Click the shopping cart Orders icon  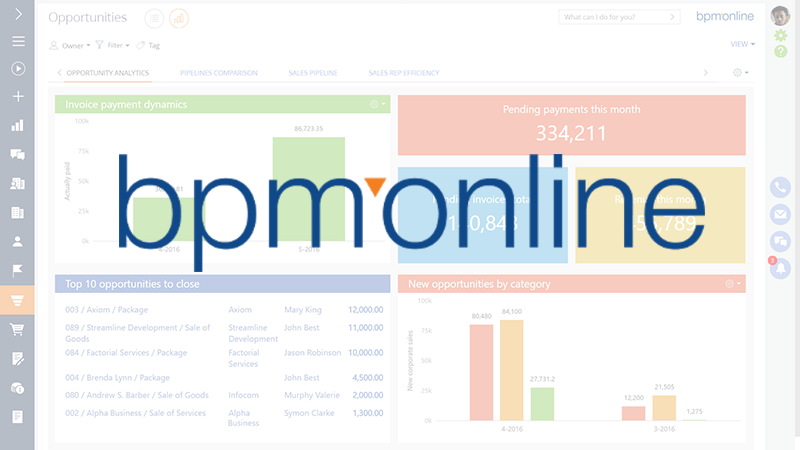tap(17, 329)
